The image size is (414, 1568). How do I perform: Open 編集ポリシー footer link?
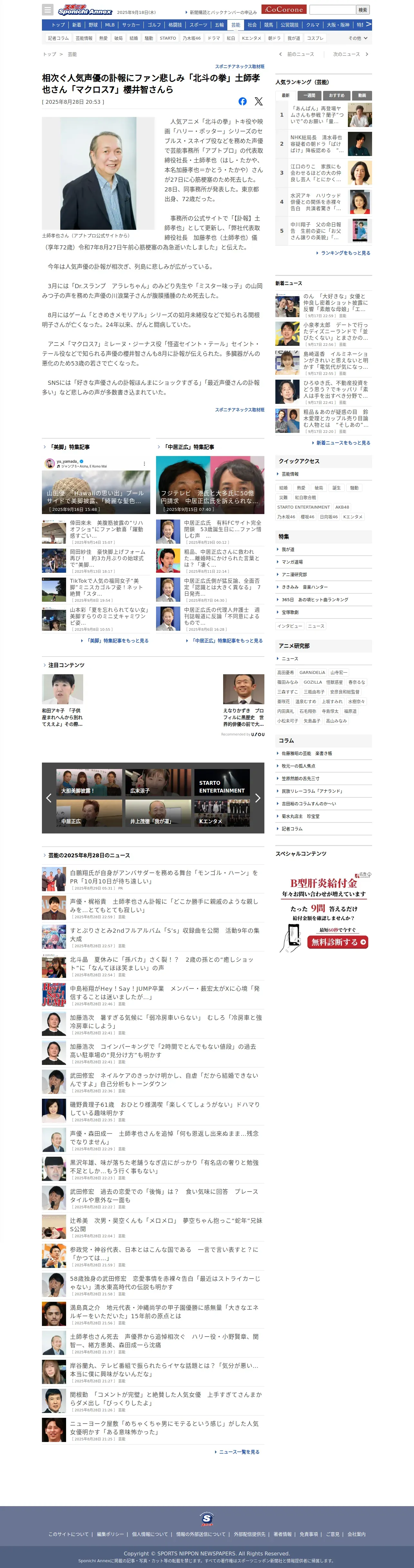coord(110,1534)
